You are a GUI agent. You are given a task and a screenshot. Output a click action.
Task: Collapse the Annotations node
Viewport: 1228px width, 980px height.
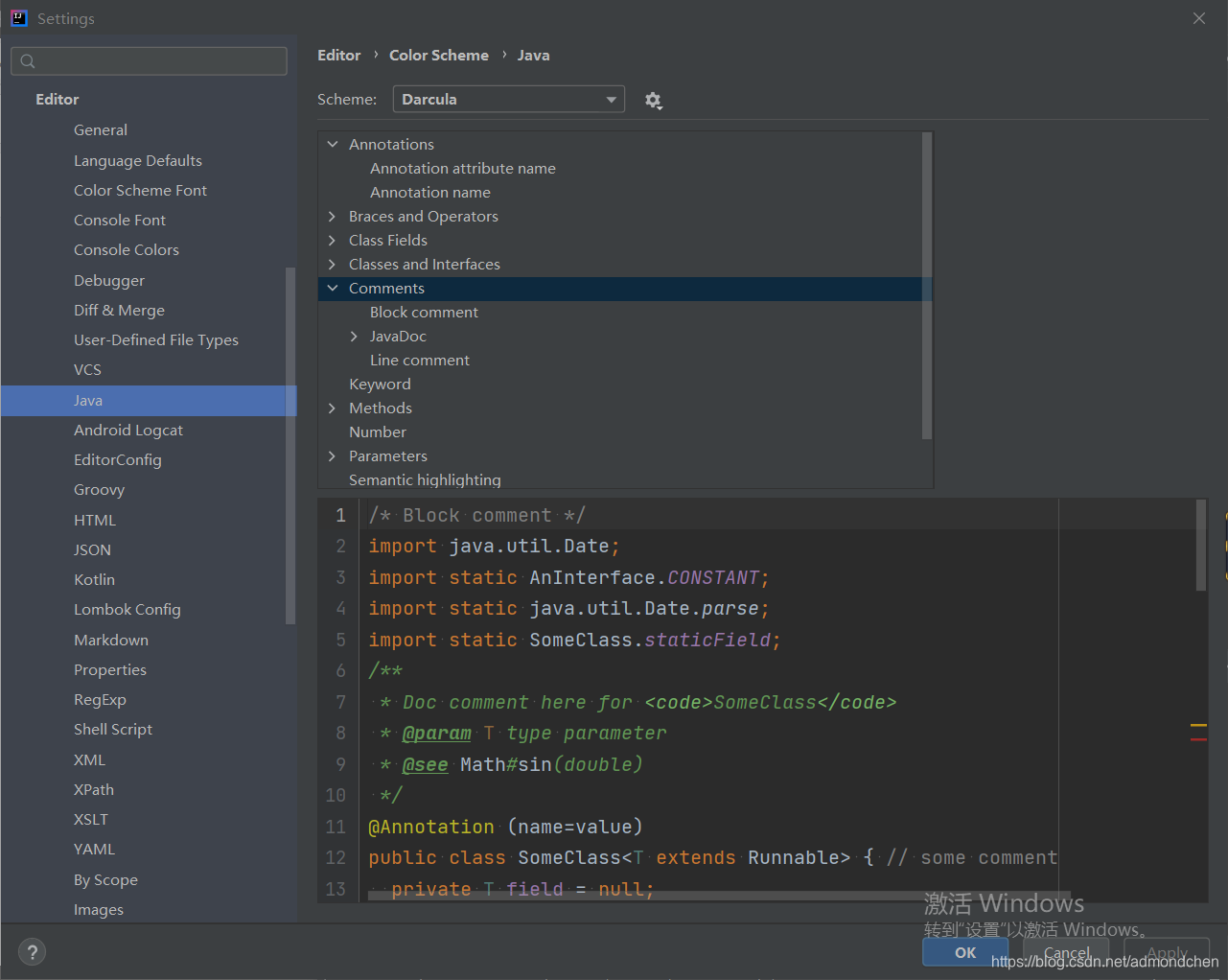333,144
